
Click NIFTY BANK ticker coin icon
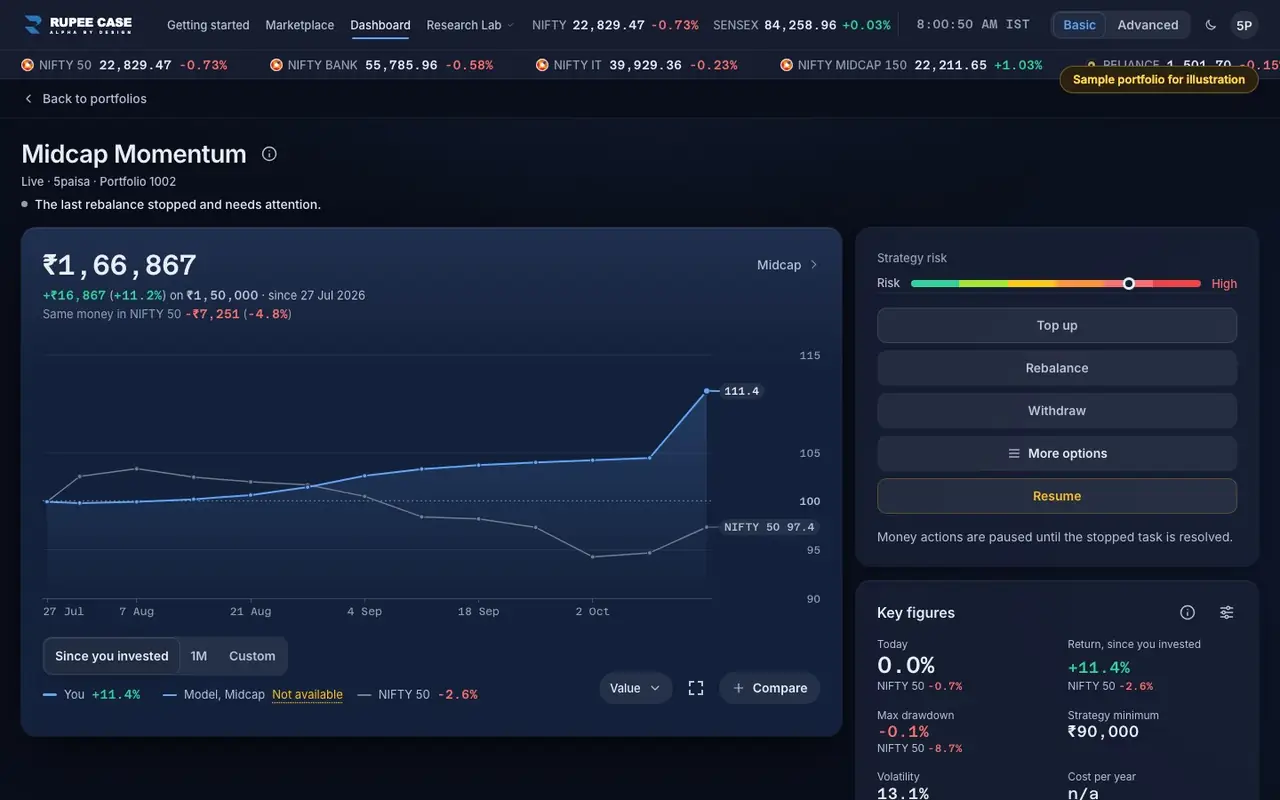point(276,65)
